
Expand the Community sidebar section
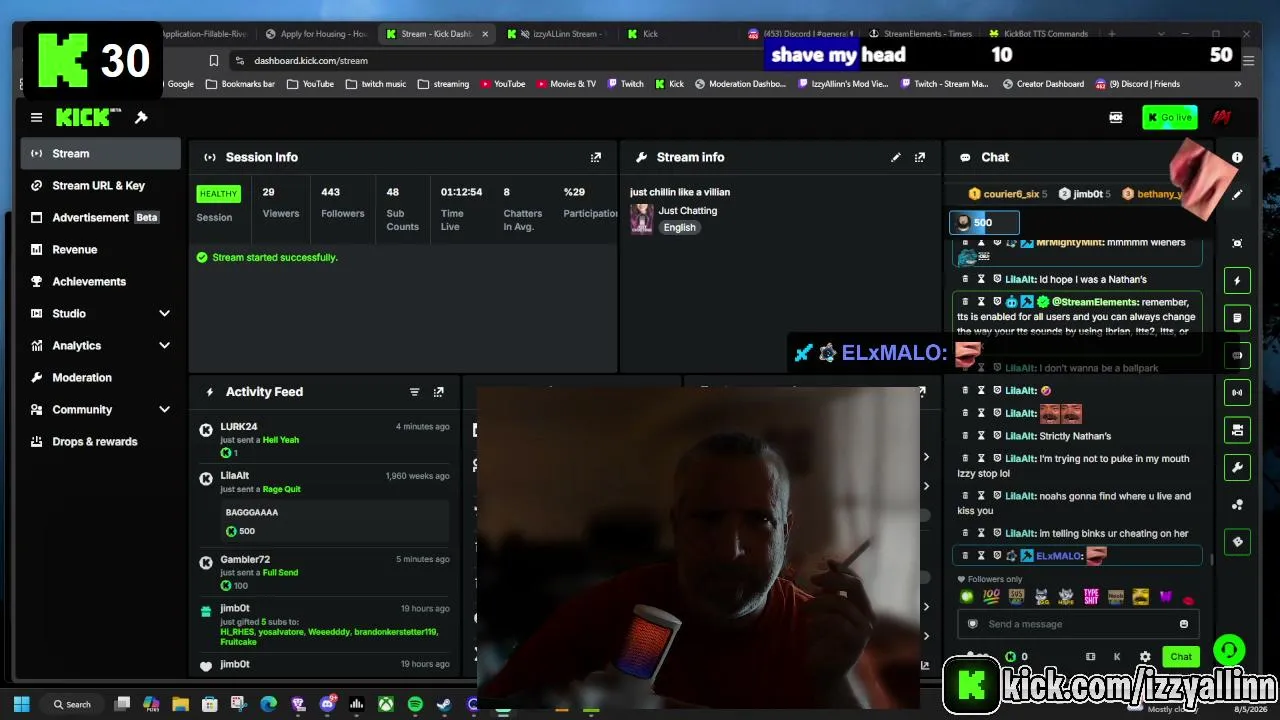click(164, 409)
